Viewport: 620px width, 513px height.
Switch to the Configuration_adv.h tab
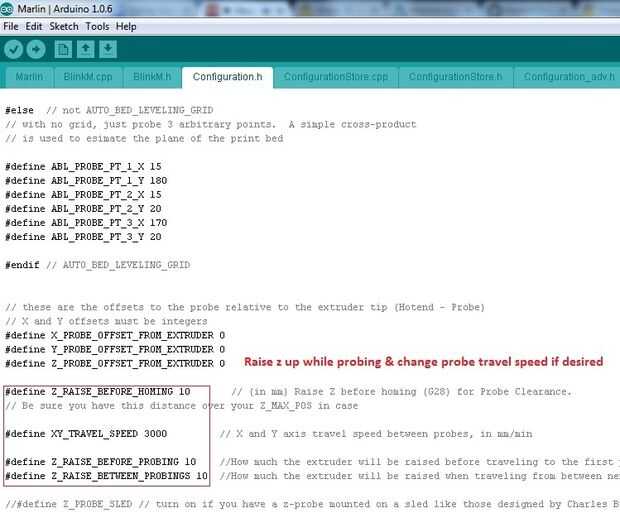tap(569, 77)
